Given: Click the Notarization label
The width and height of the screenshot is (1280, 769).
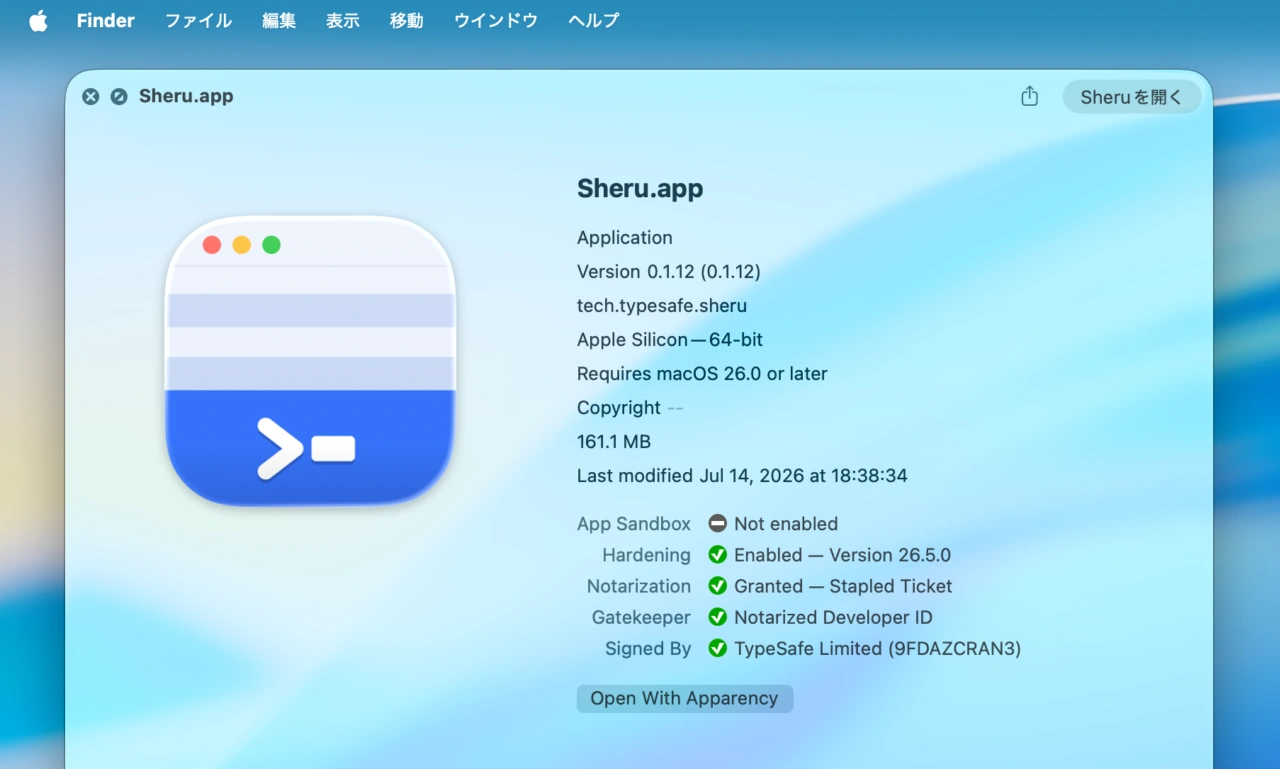Looking at the screenshot, I should click(x=639, y=586).
